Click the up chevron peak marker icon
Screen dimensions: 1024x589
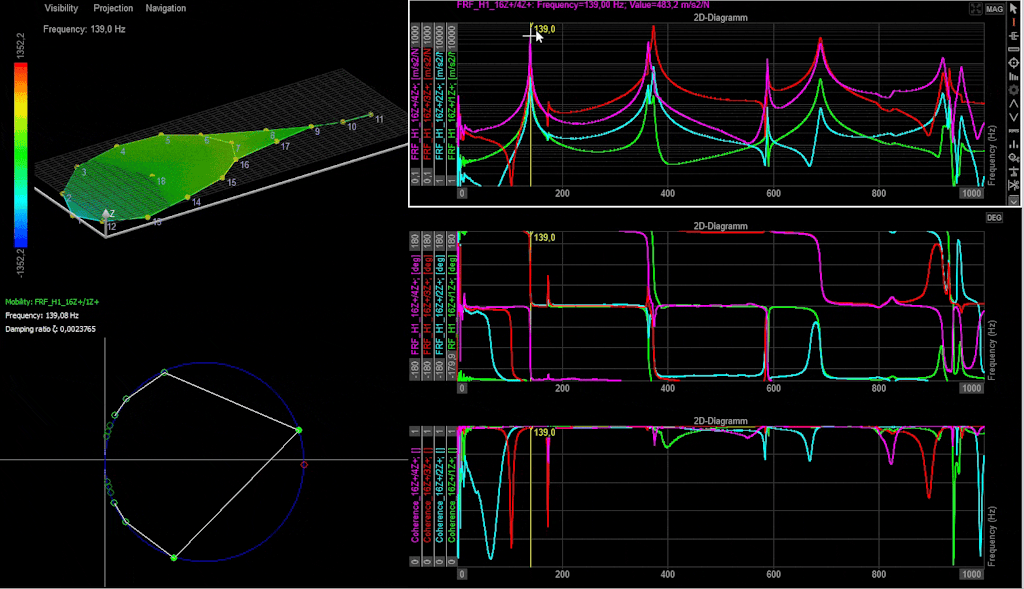point(1014,104)
